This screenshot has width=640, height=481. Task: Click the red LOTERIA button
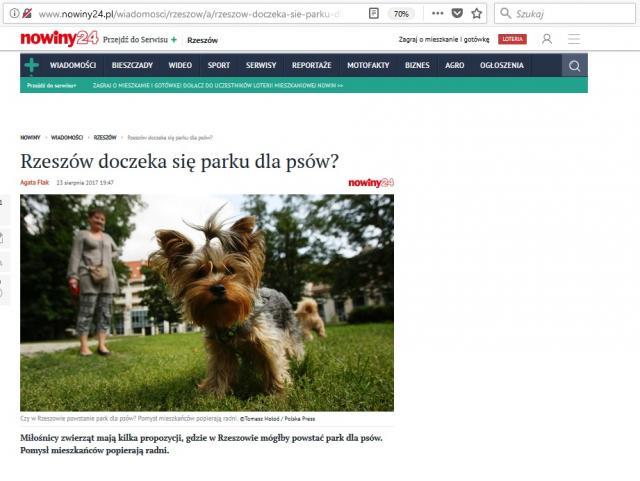click(x=512, y=39)
